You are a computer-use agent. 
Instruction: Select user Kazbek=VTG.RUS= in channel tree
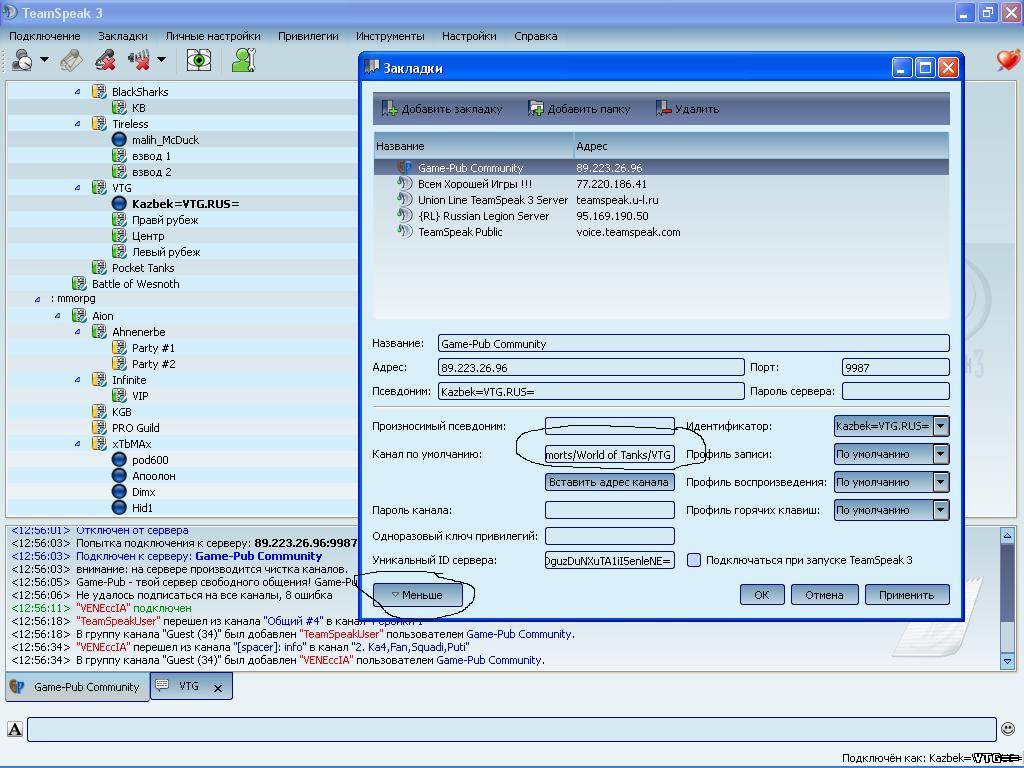point(185,204)
